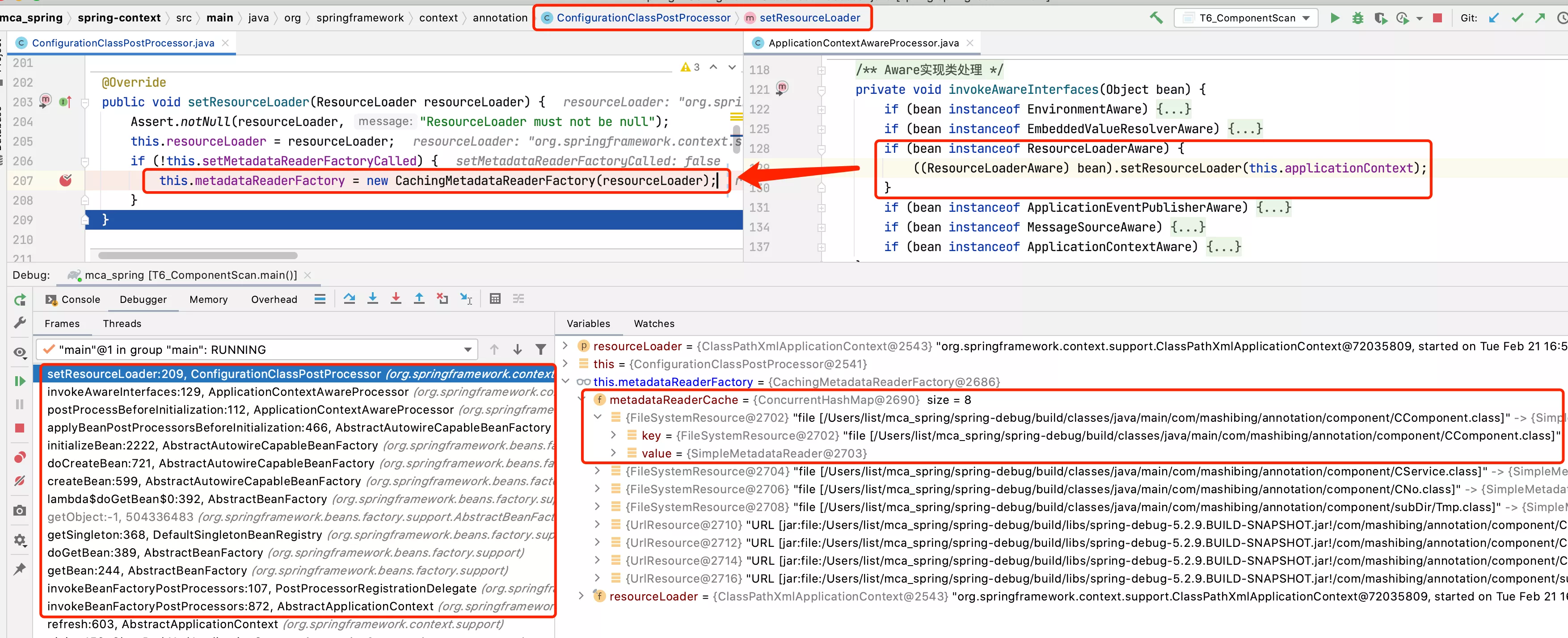Open view options eye icon
The width and height of the screenshot is (1568, 638).
(x=20, y=352)
